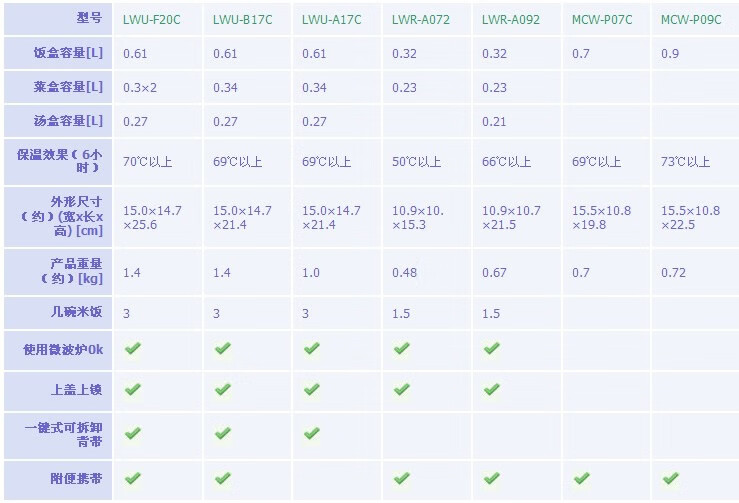The width and height of the screenshot is (739, 503).
Task: Click one-touch detachable strap checkmark for LWU-F20C
Action: point(132,433)
